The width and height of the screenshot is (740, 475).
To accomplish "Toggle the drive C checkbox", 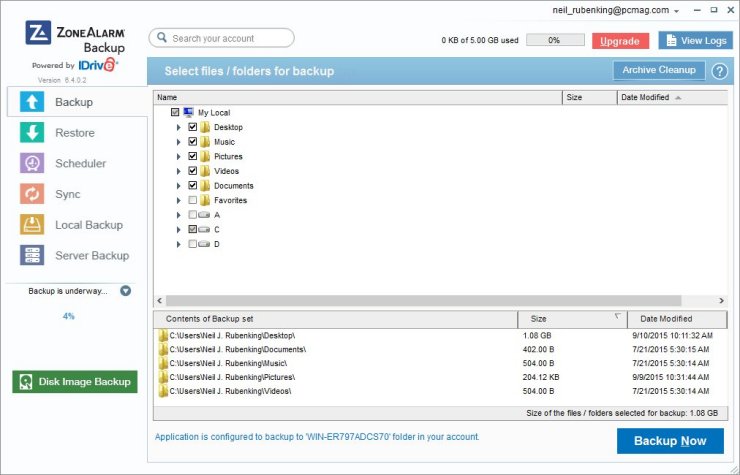I will 193,229.
